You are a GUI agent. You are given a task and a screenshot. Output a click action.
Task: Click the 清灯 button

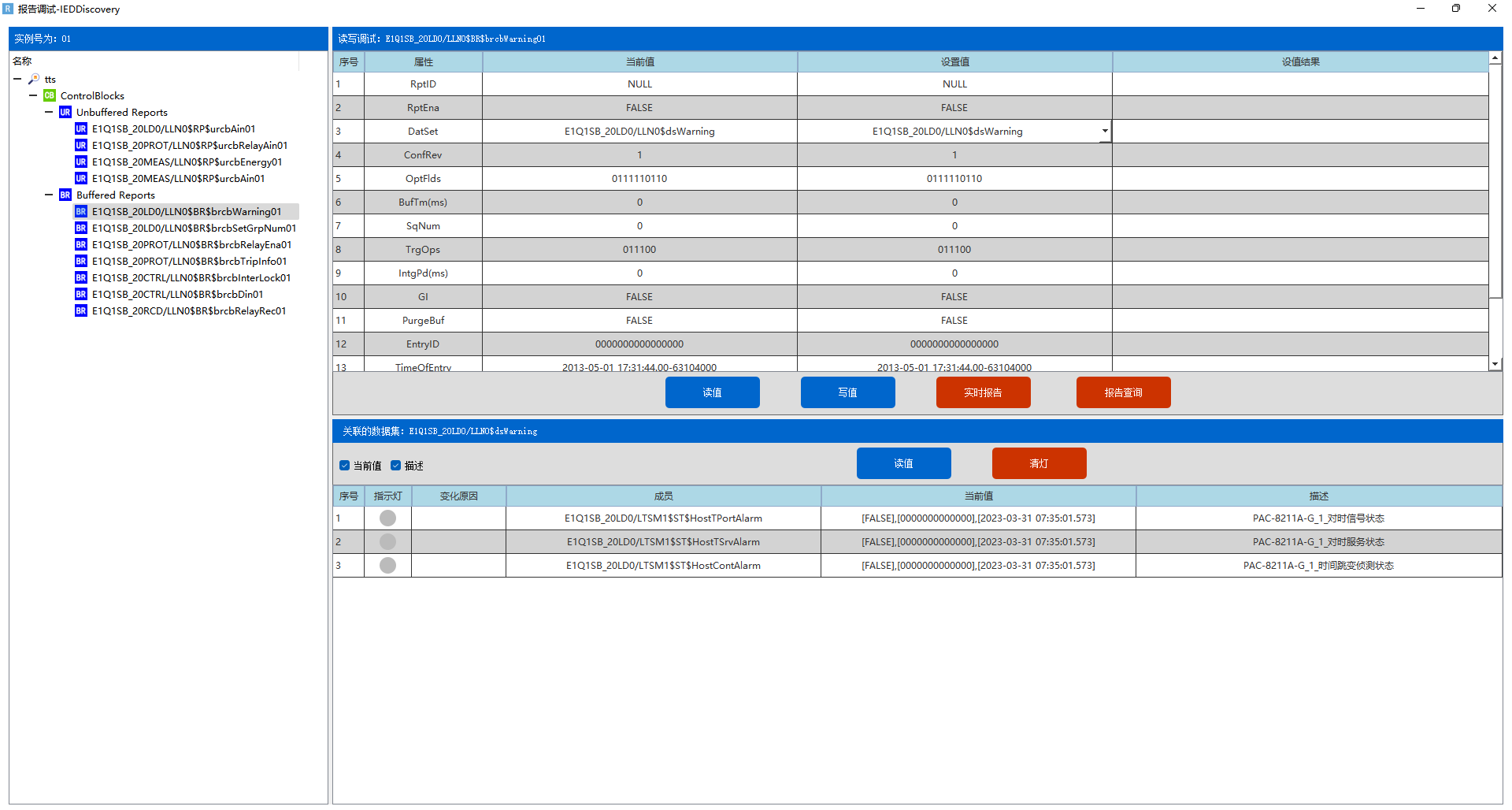tap(1039, 463)
